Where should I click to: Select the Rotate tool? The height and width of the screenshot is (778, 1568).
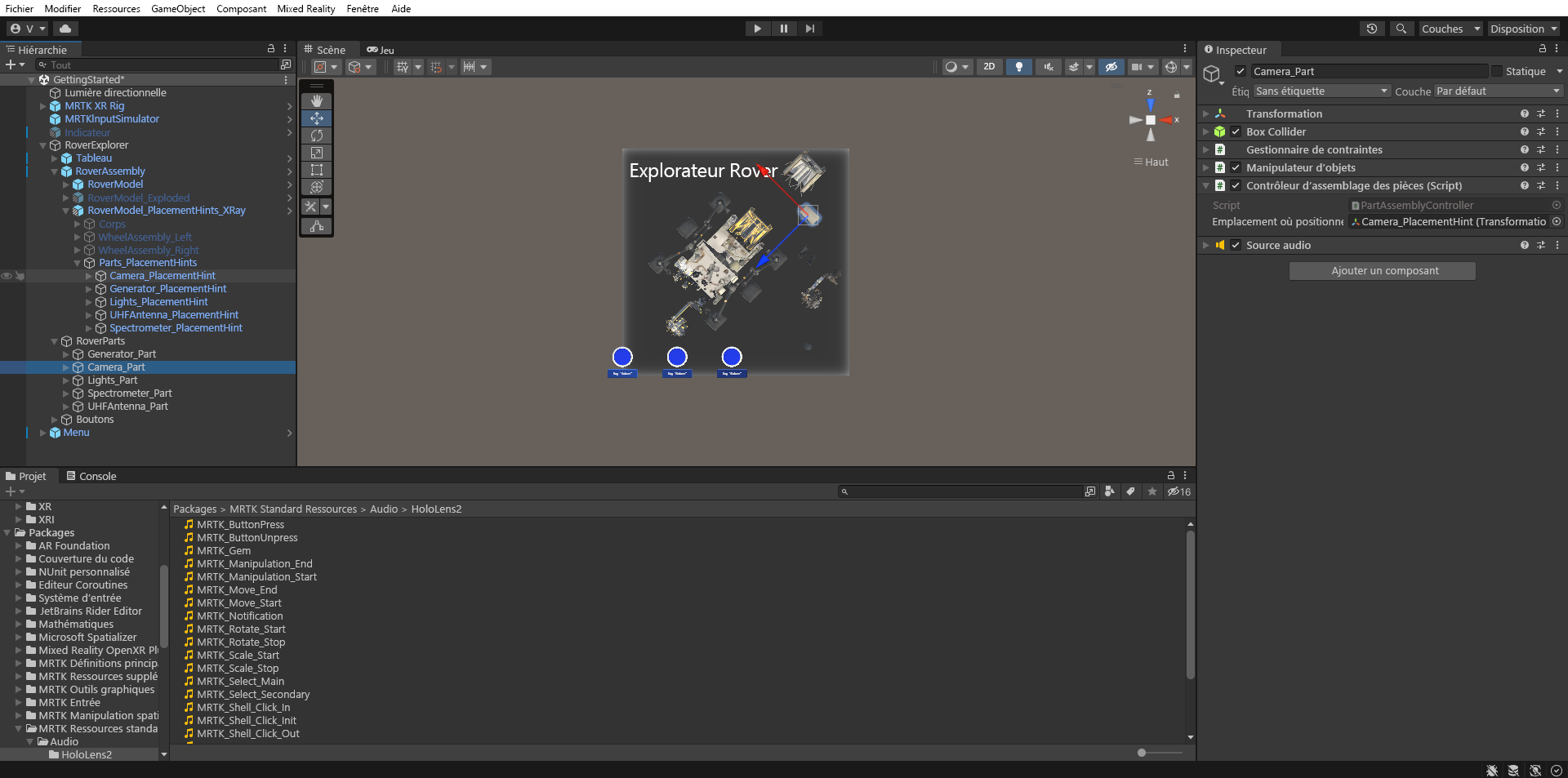pos(317,136)
